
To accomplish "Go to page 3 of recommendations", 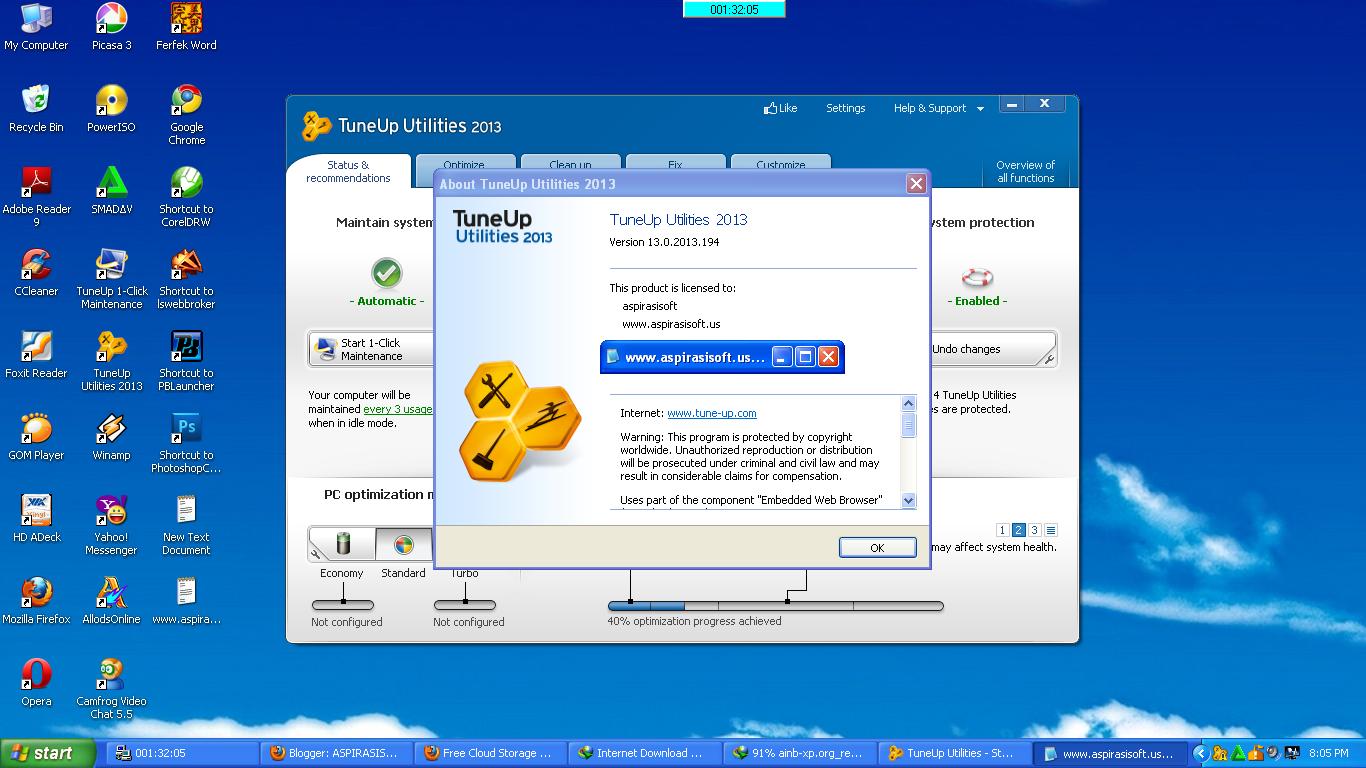I will 1034,530.
